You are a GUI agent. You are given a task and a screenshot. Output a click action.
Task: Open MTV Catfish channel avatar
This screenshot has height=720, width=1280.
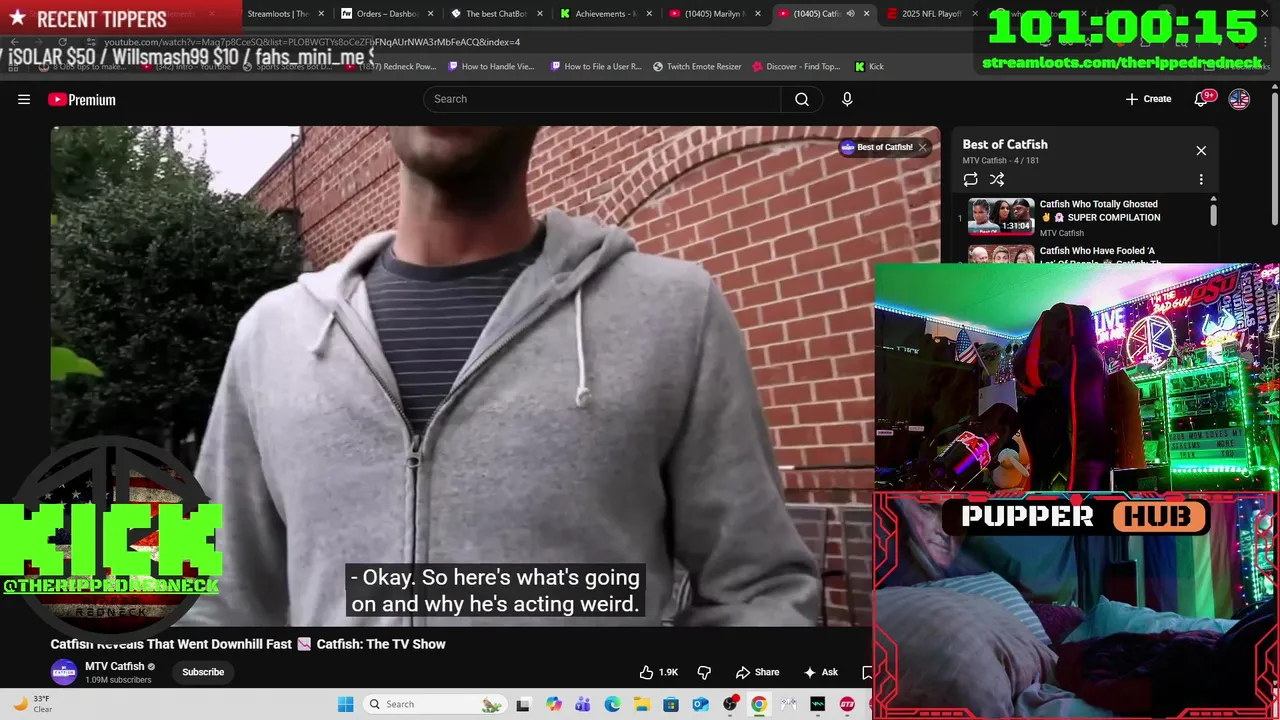pyautogui.click(x=64, y=672)
